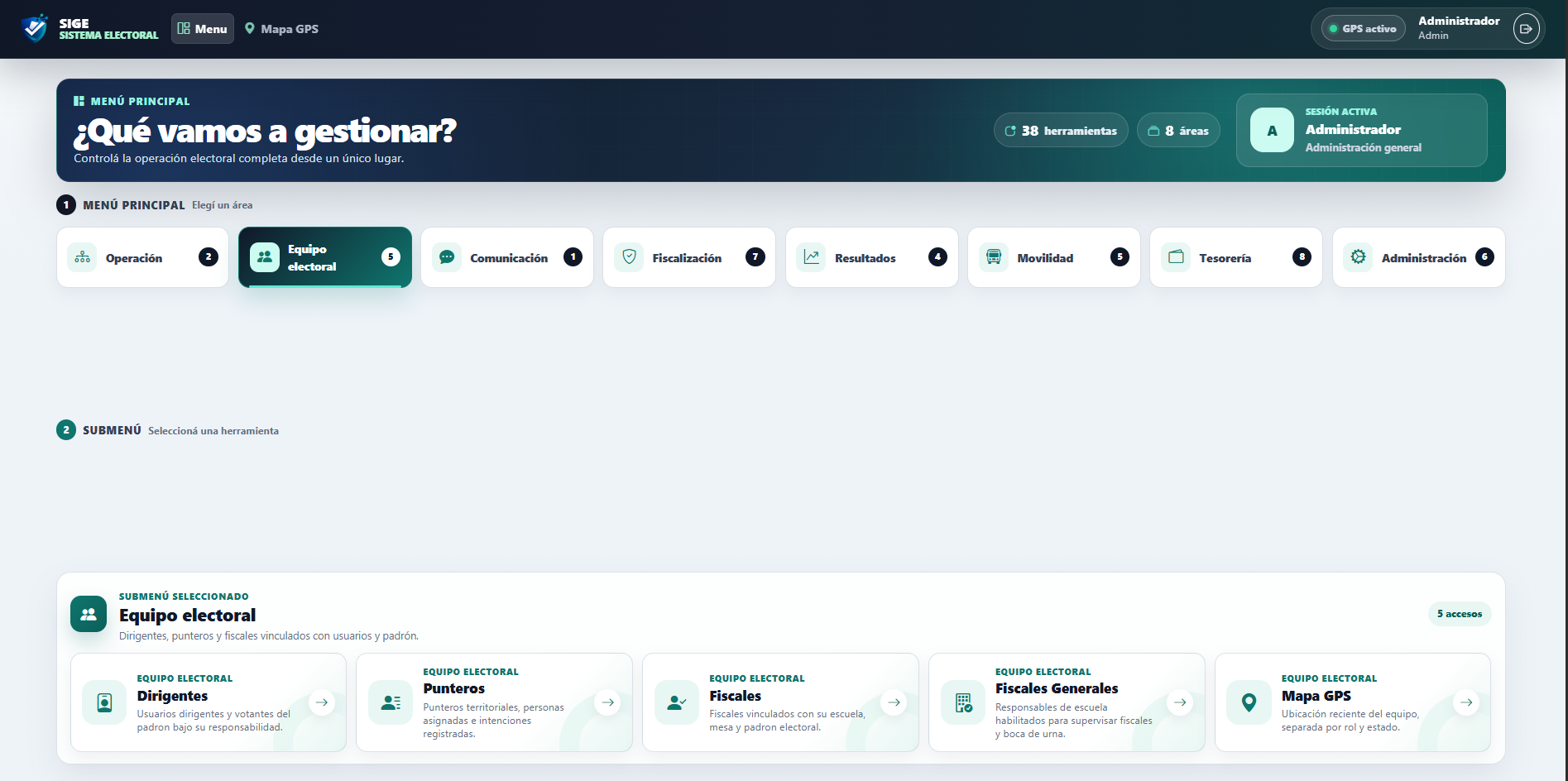Click the logout icon next to Administrador
1568x781 pixels.
[1526, 29]
